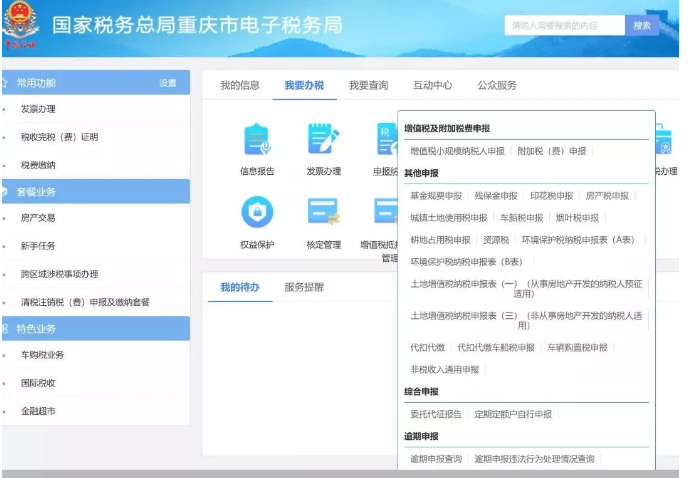Select 资源税 entry
This screenshot has height=478, width=689.
tap(496, 240)
